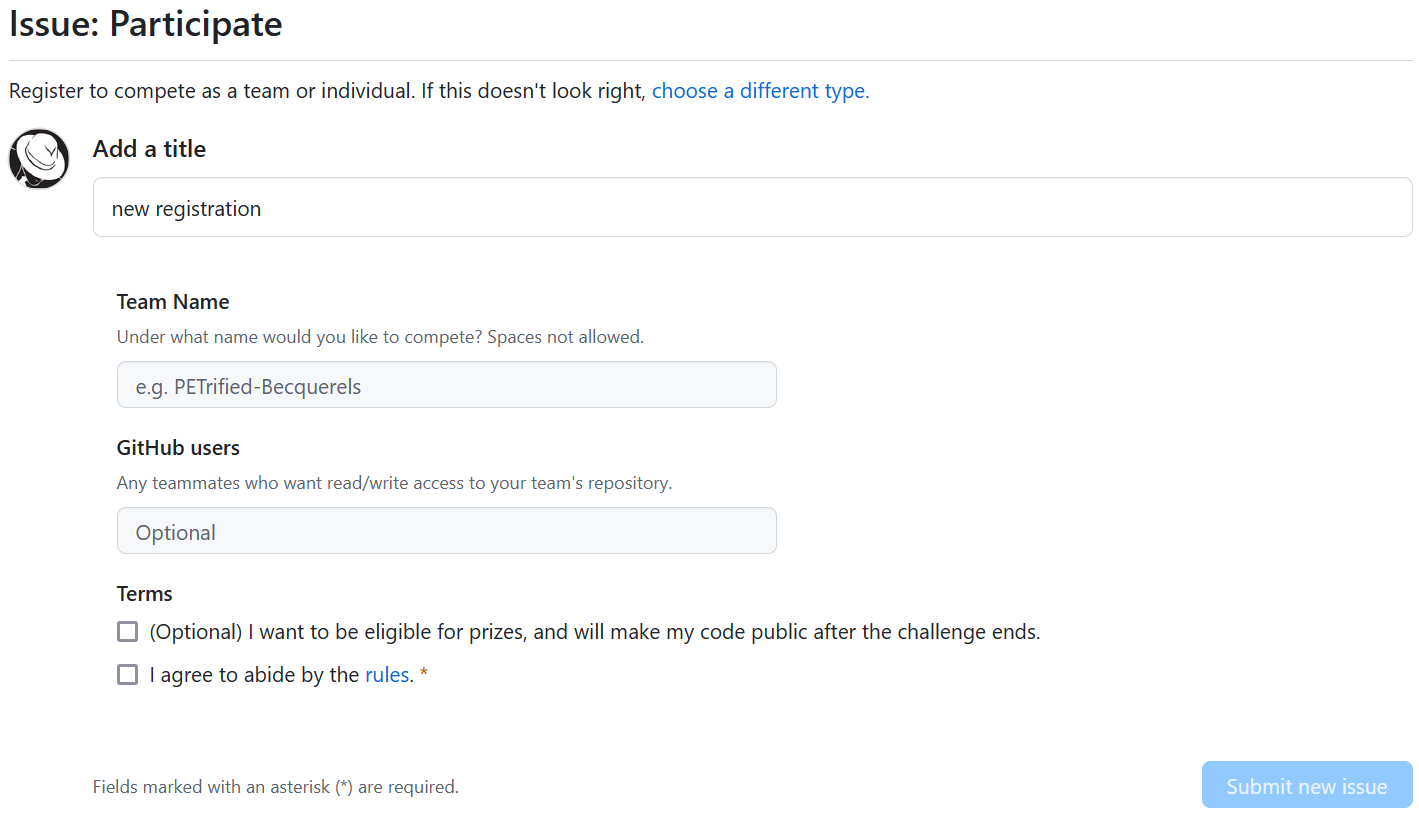This screenshot has width=1419, height=815.
Task: Click the required fields asterisk note
Action: coord(276,787)
